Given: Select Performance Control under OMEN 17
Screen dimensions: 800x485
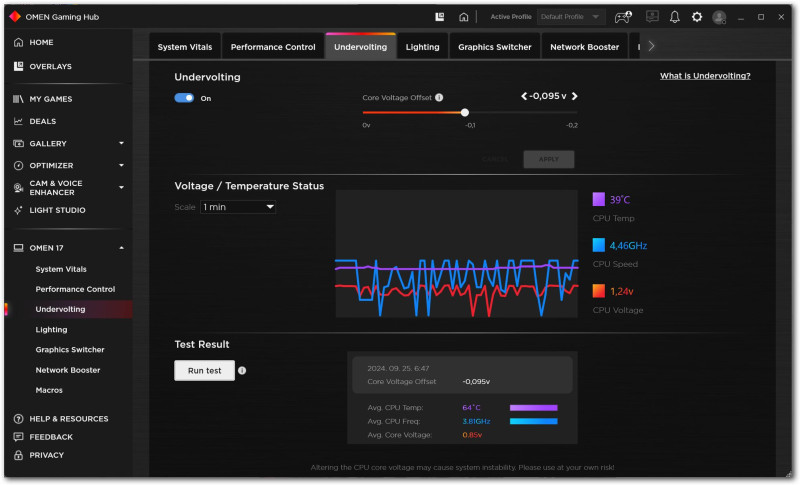Looking at the screenshot, I should click(x=75, y=289).
